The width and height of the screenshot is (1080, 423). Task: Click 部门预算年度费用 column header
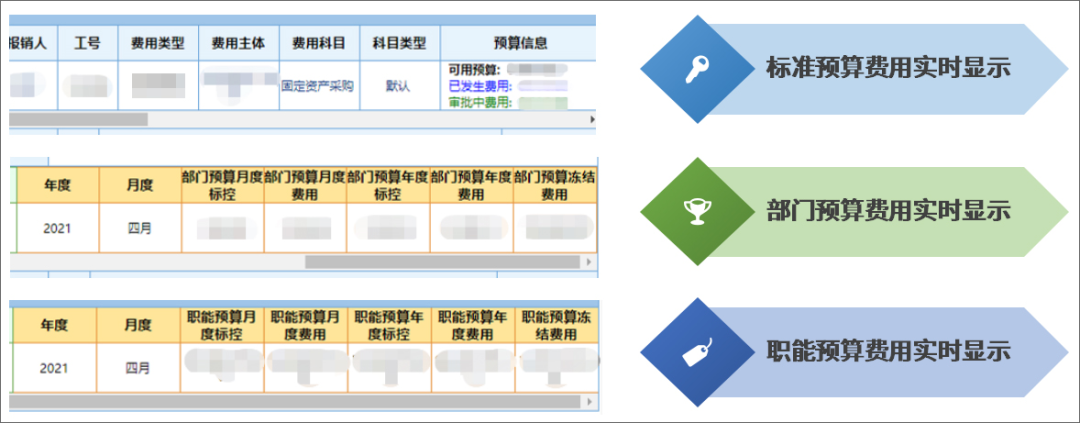(471, 185)
